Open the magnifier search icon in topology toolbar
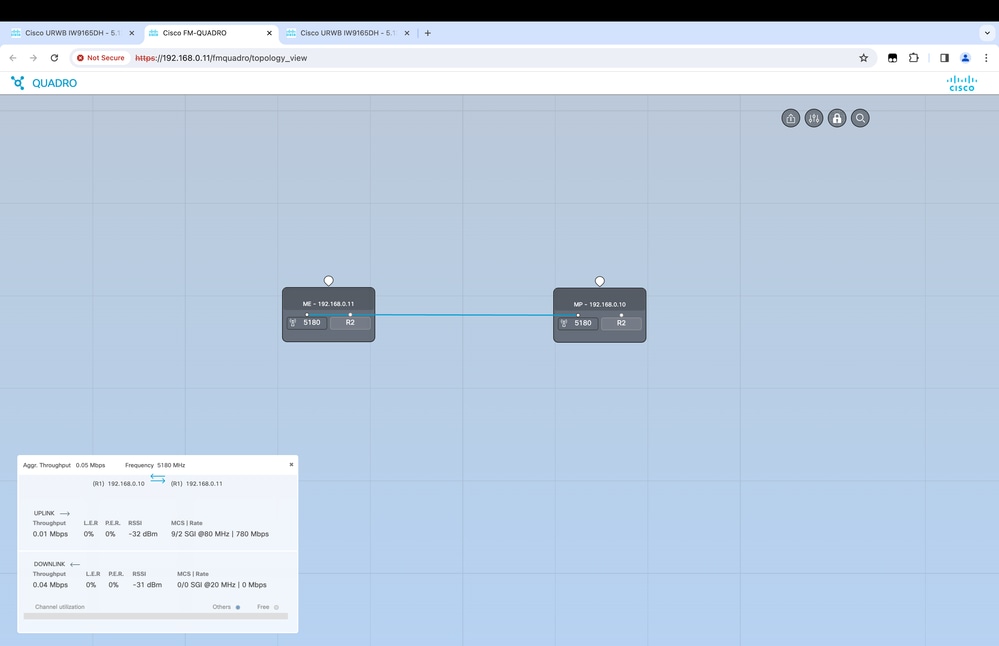 pos(860,118)
